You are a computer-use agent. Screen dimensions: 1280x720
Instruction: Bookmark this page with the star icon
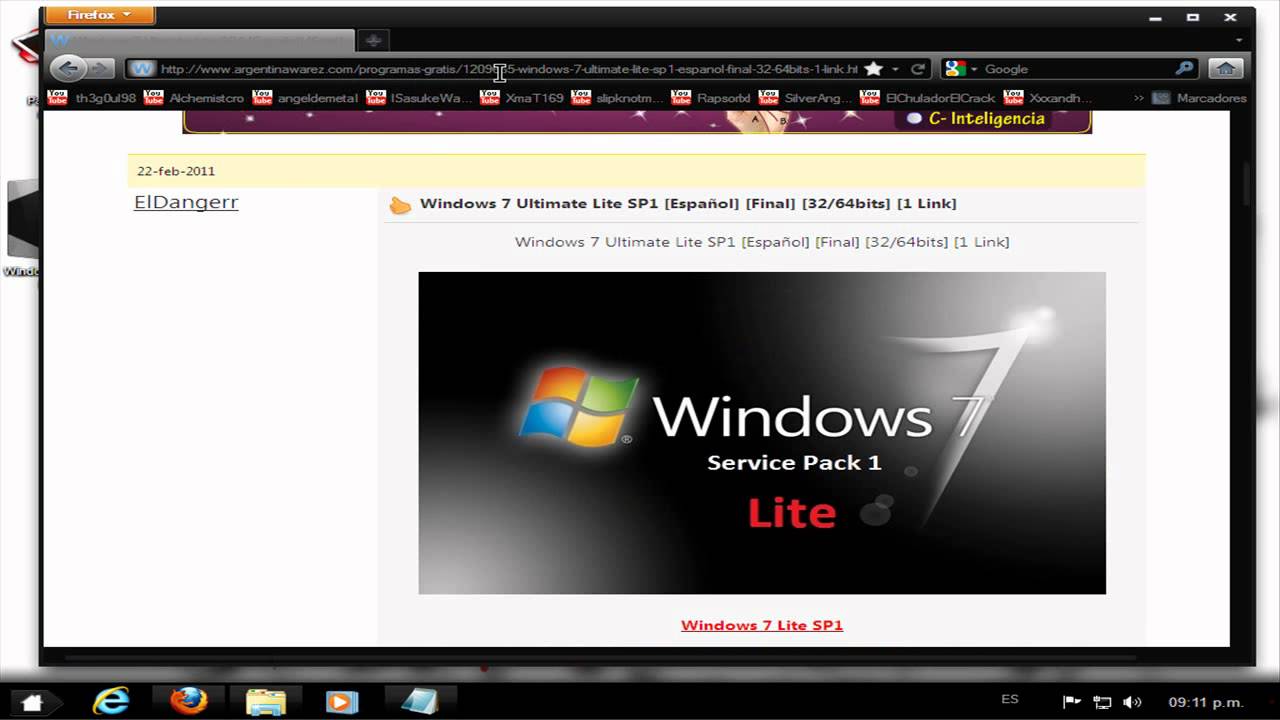point(873,69)
